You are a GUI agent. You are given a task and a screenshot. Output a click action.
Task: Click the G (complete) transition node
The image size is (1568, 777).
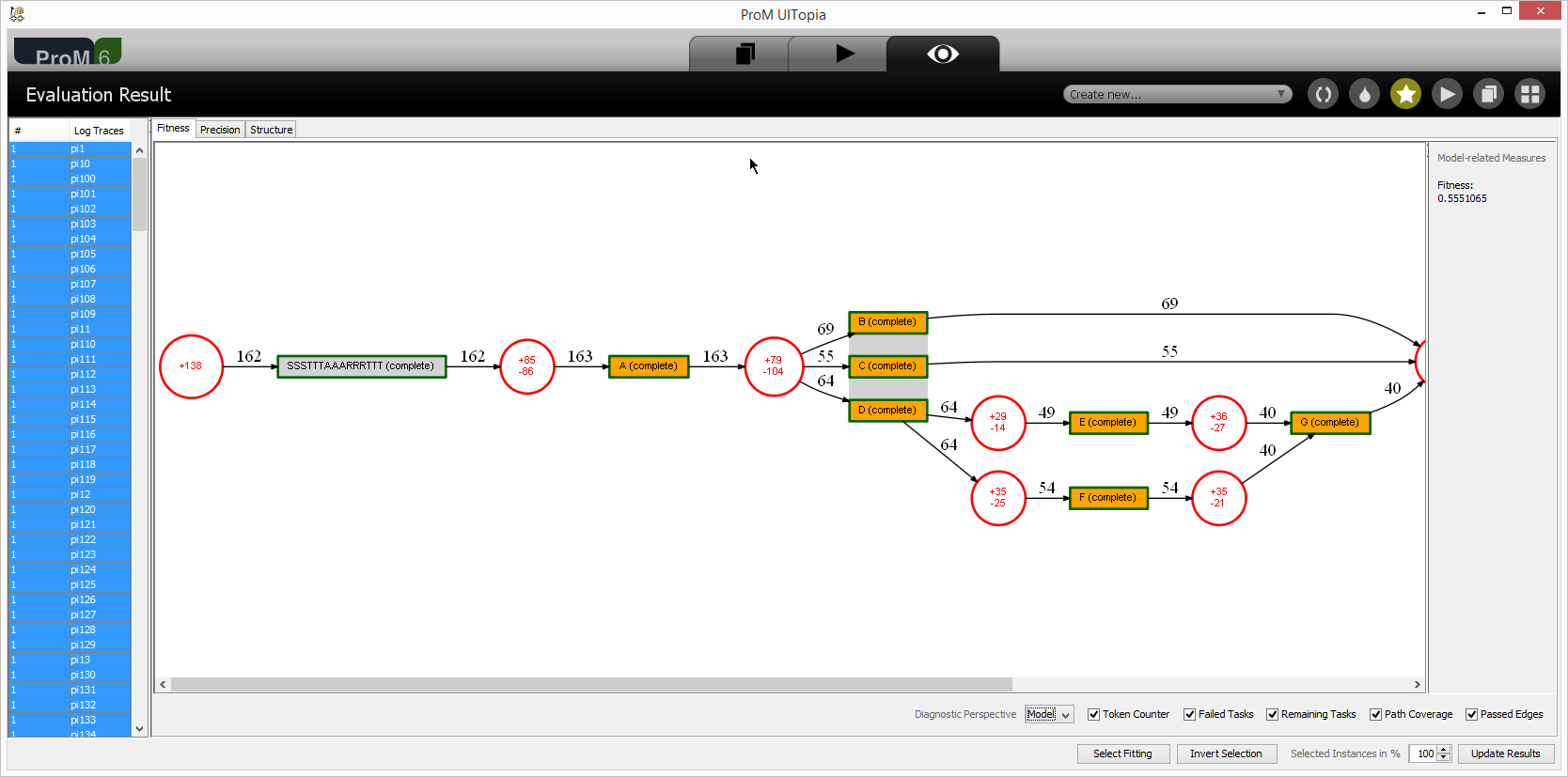coord(1330,422)
